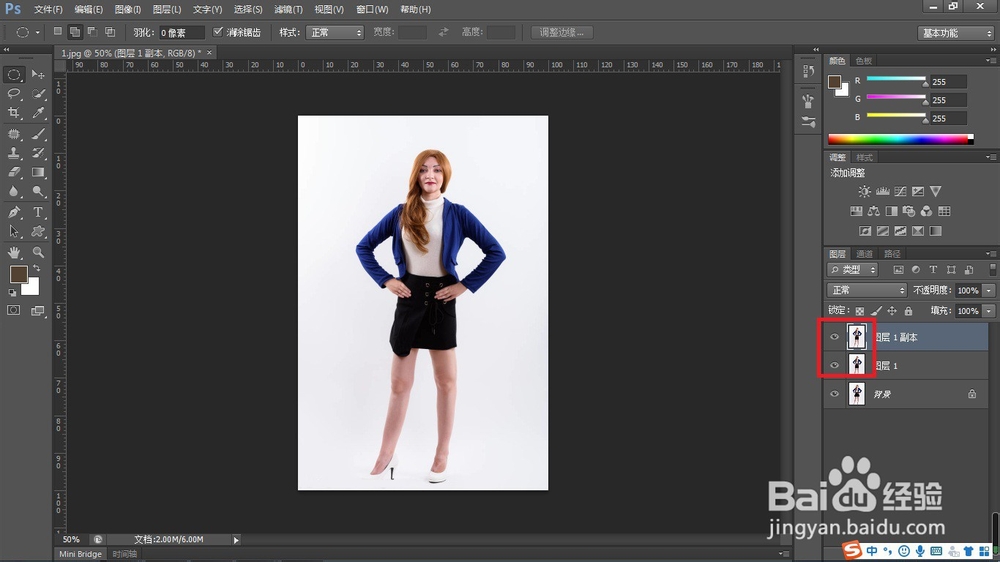
Task: Open the Mini Bridge panel tab
Action: coord(80,554)
